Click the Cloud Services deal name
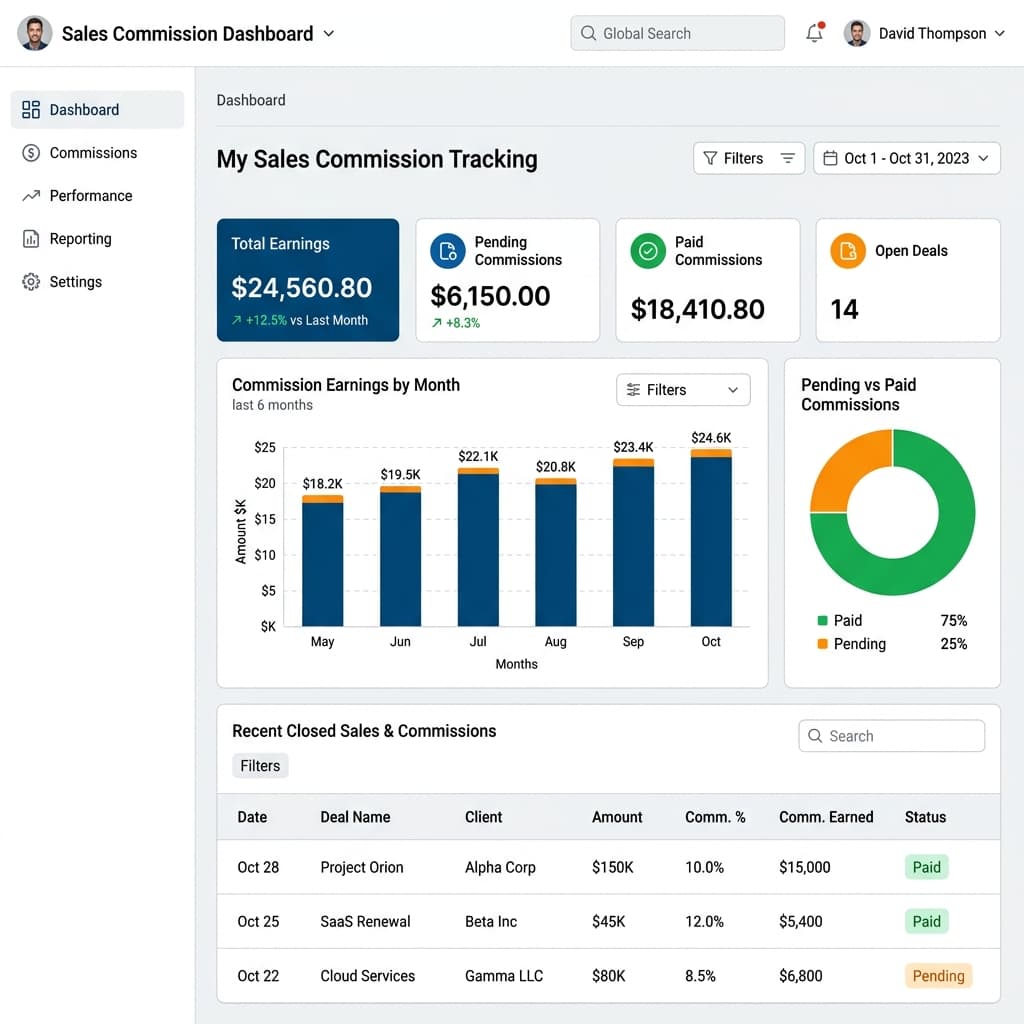Image resolution: width=1024 pixels, height=1024 pixels. (368, 976)
